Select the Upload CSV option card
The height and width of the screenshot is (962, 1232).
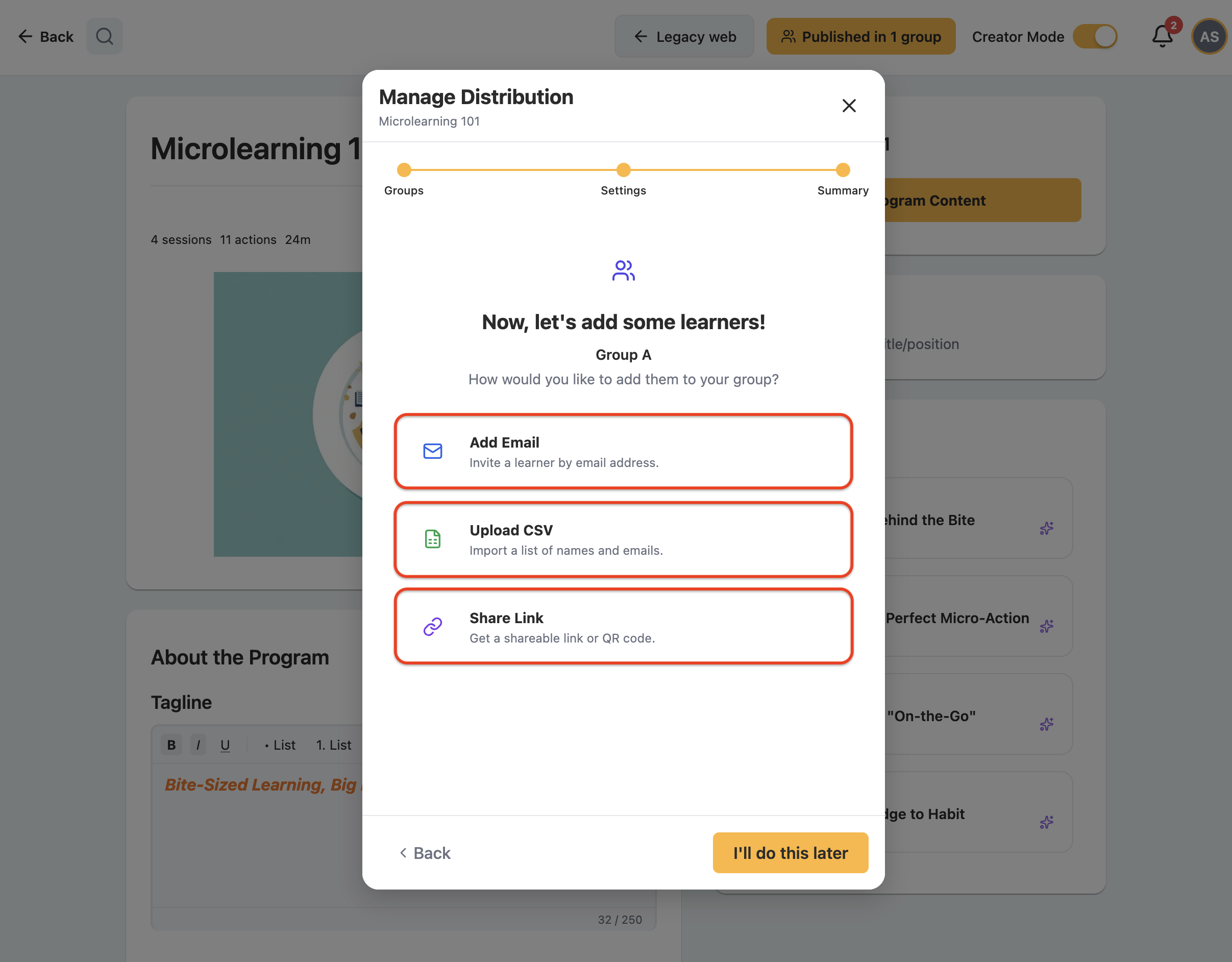[x=623, y=539]
